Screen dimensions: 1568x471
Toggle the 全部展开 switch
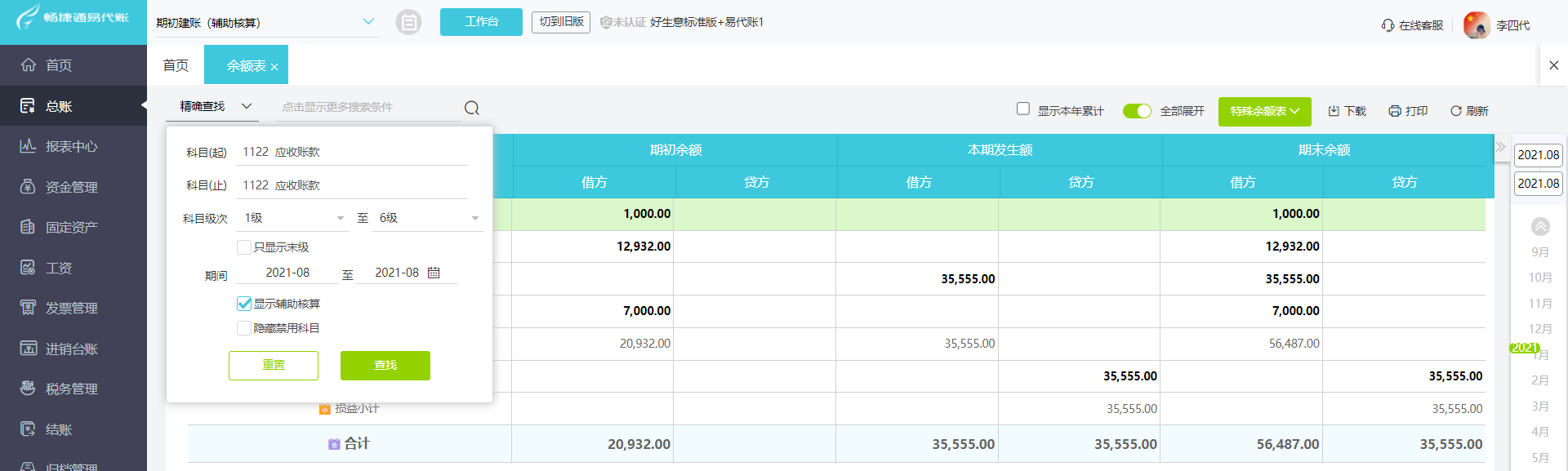(x=1137, y=111)
